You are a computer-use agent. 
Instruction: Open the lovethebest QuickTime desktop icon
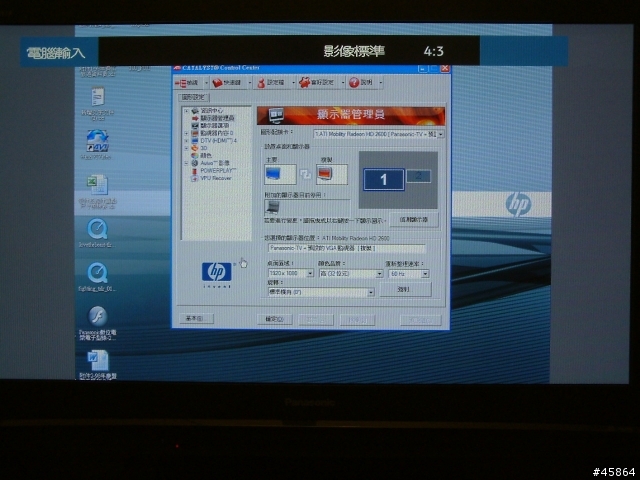(x=98, y=229)
